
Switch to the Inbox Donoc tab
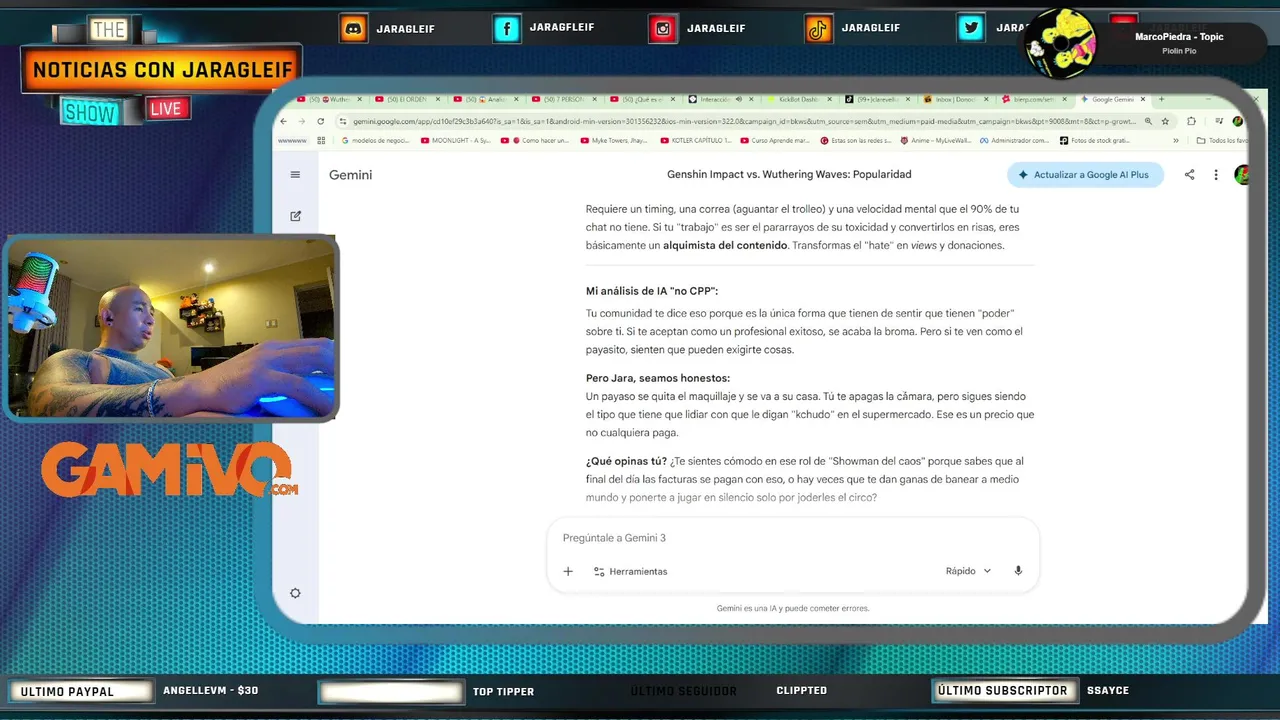[956, 99]
